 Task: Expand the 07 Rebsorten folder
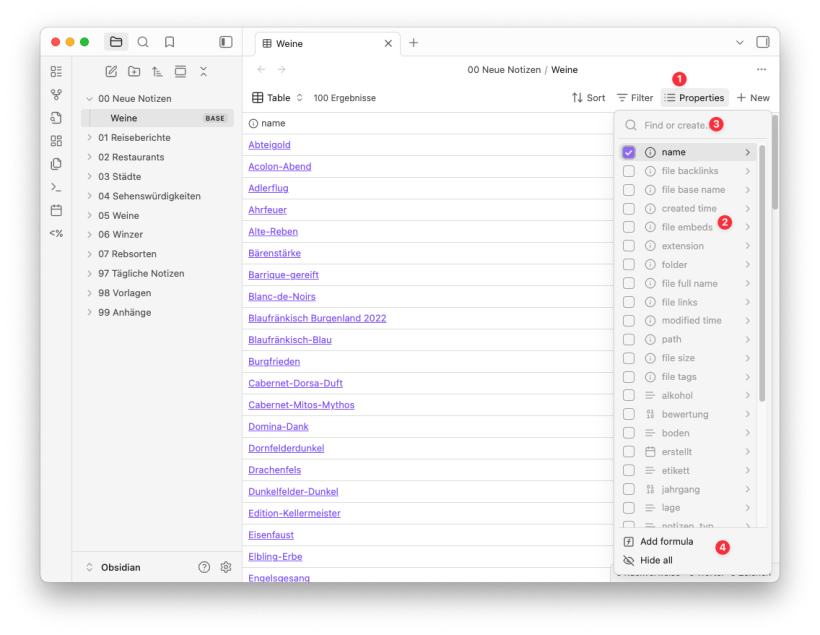(89, 254)
